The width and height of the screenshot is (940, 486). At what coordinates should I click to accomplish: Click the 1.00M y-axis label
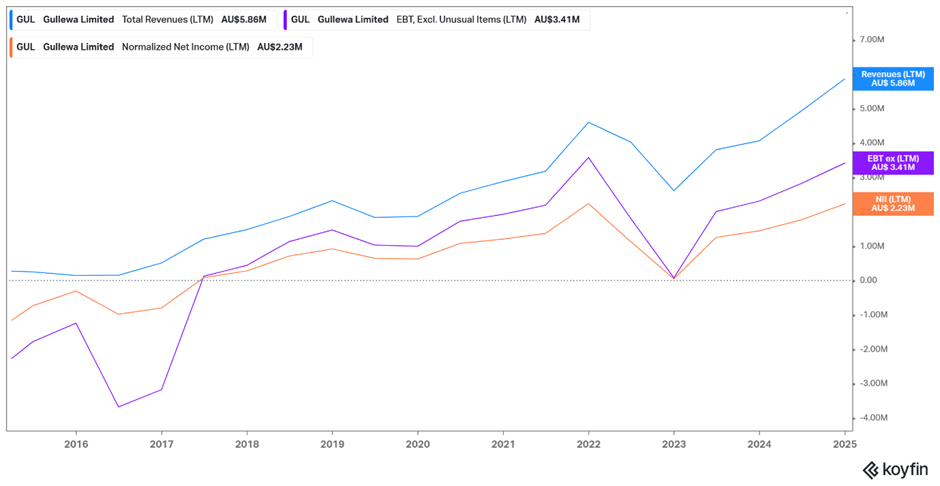872,246
